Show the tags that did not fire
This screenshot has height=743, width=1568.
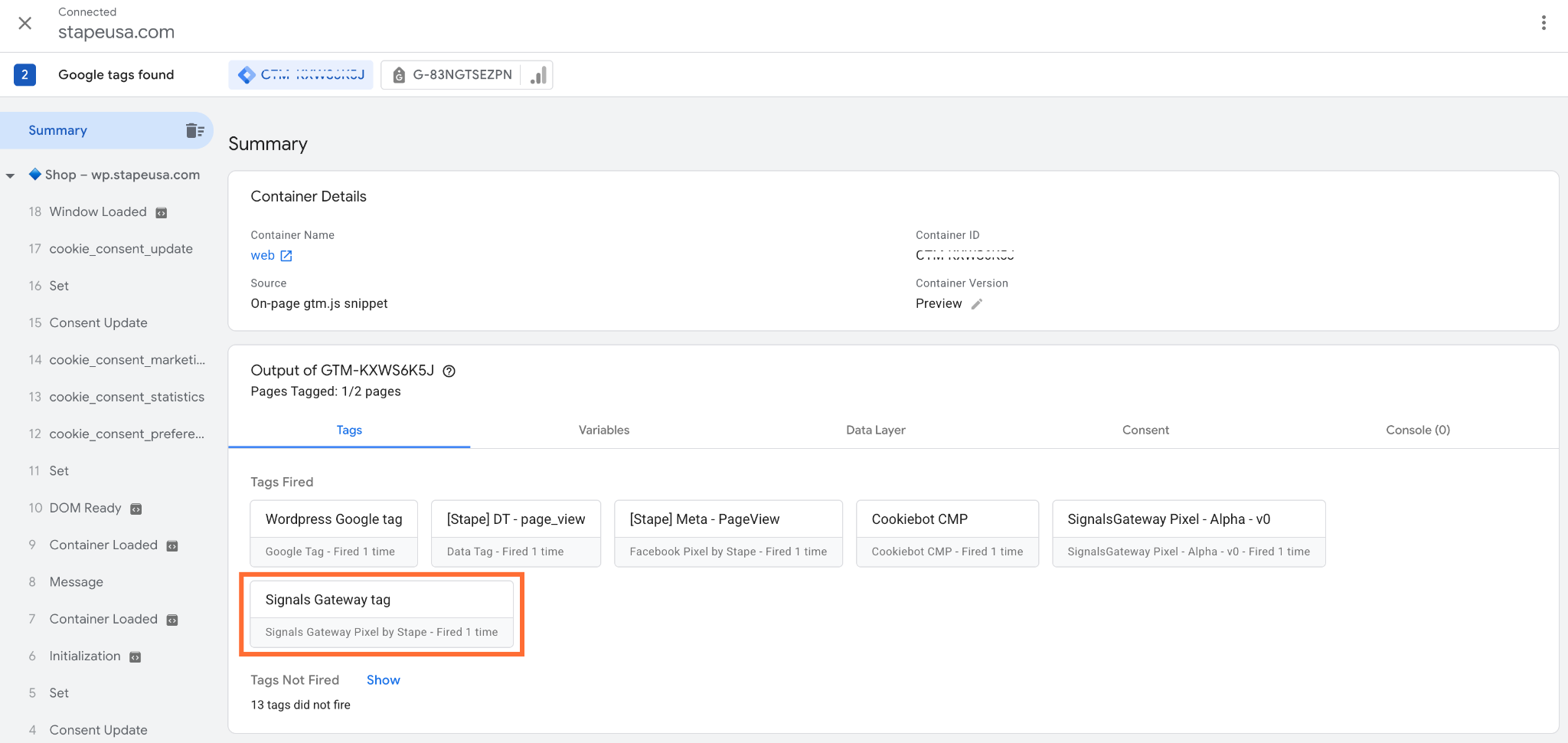point(383,680)
